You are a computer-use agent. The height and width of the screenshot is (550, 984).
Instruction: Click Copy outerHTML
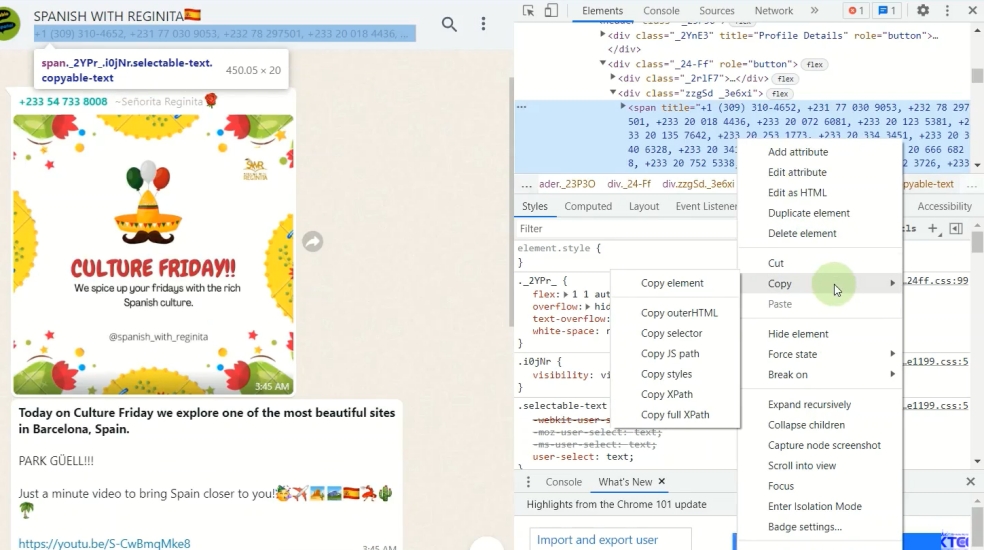coord(675,313)
